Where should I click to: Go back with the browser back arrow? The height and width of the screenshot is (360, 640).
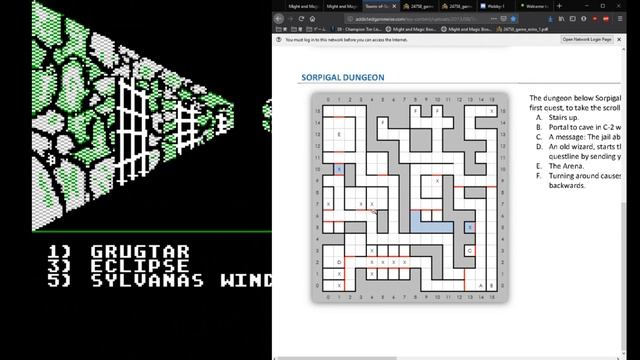pyautogui.click(x=279, y=18)
